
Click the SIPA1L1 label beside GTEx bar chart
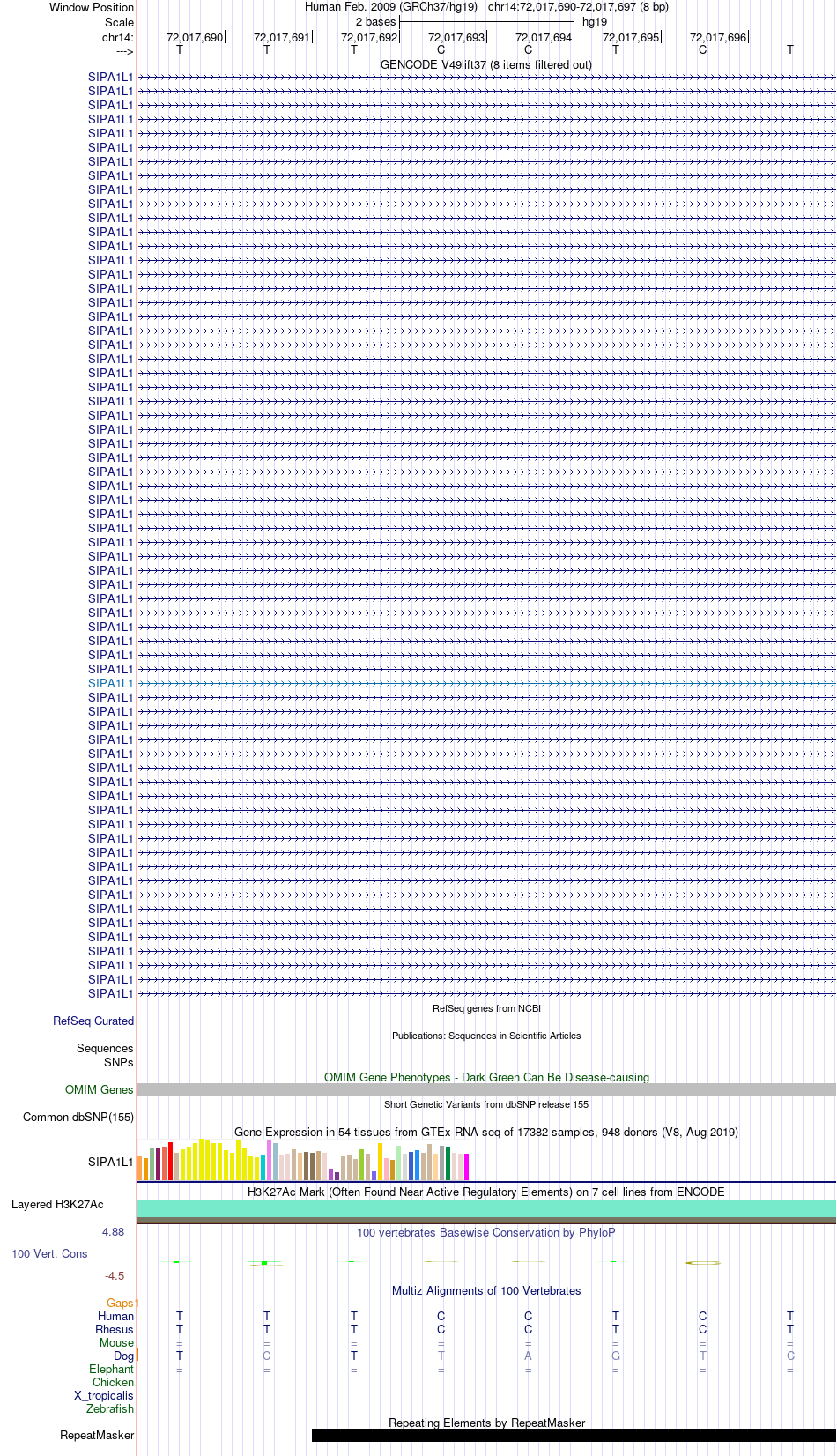(x=111, y=1162)
